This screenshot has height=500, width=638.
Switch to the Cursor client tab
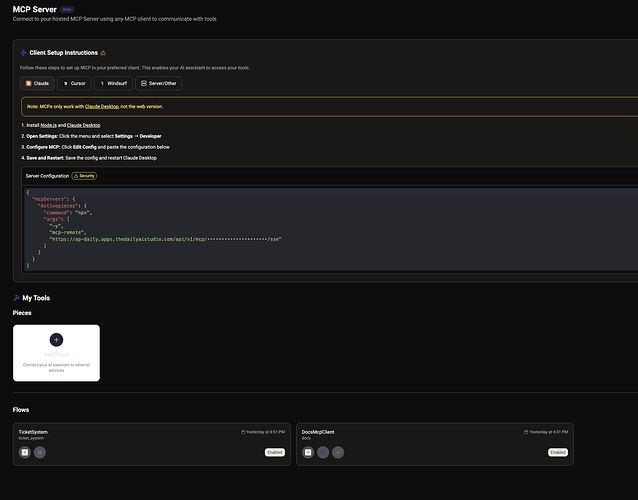pos(74,83)
